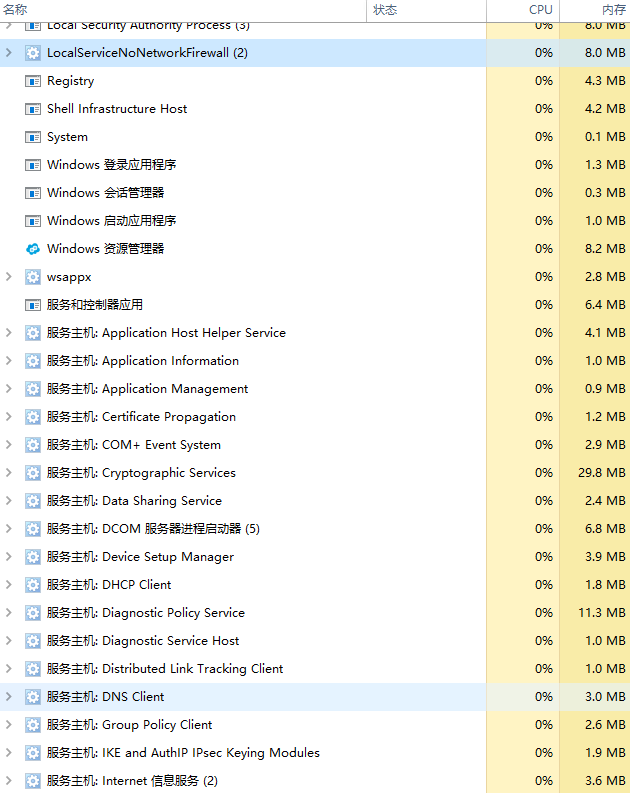Screen dimensions: 630x793
Task: Click the Data Sharing Service gear icon
Action: coord(33,501)
